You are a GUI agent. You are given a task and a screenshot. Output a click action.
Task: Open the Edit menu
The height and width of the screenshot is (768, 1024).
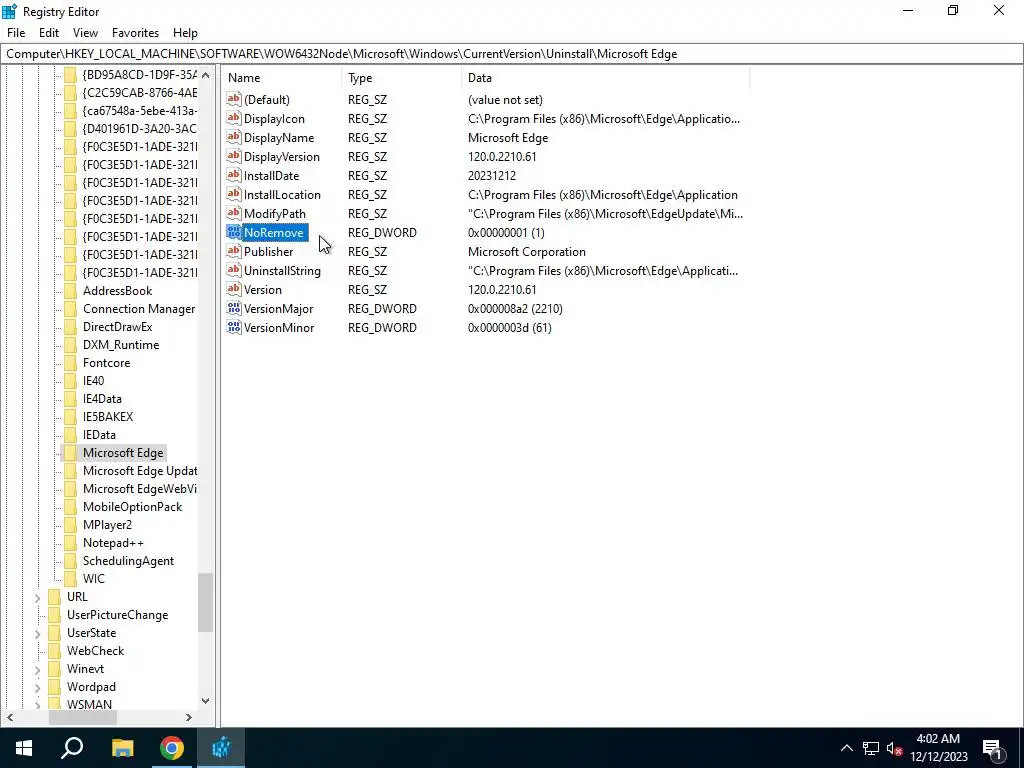click(x=49, y=33)
